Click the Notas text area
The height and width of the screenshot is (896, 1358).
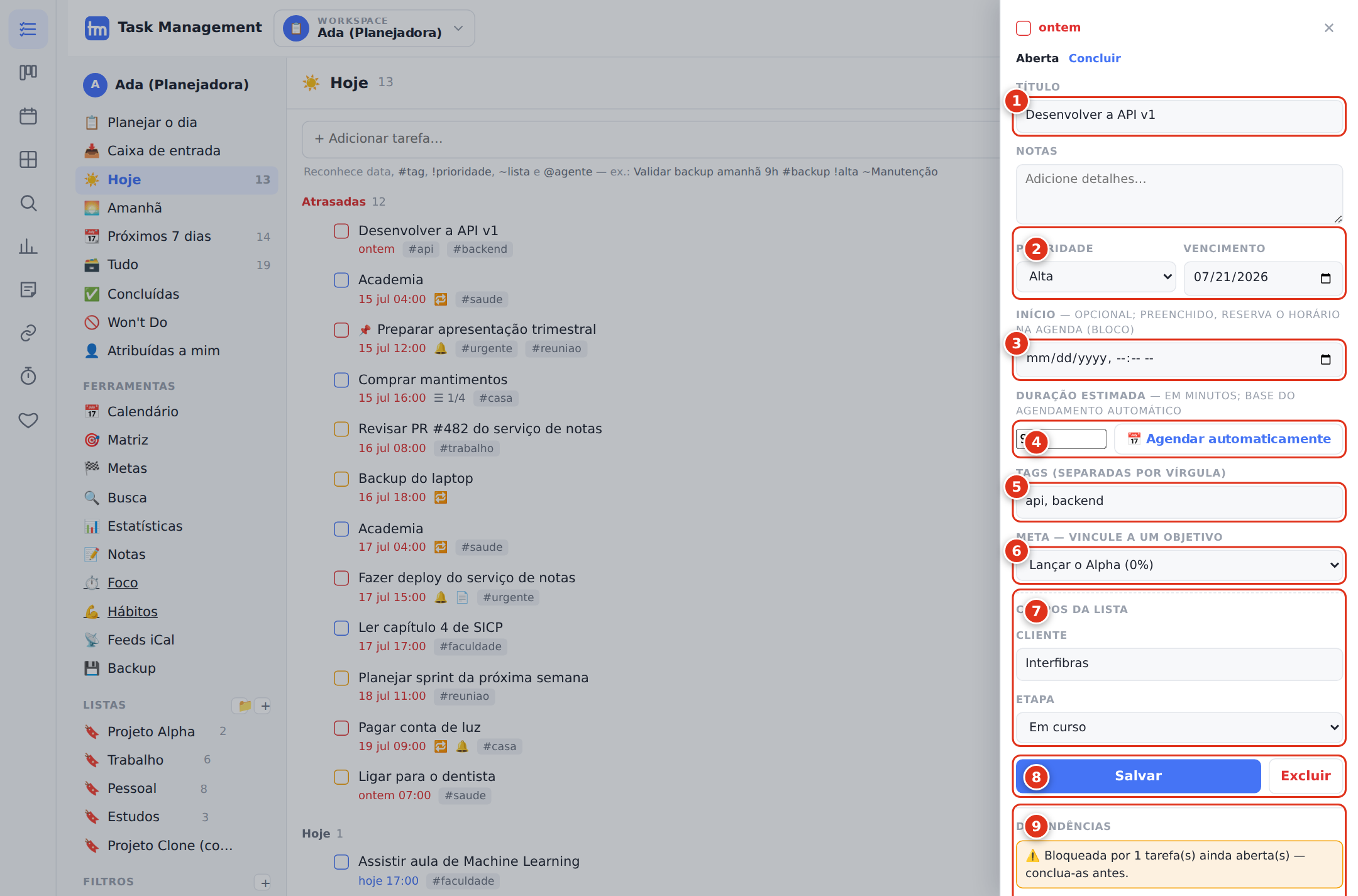[1179, 194]
